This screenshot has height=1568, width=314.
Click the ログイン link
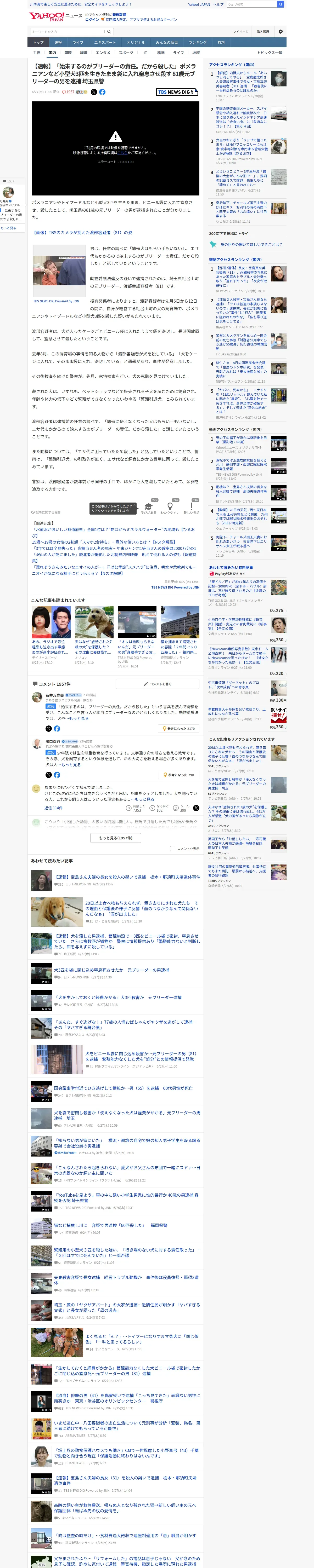(92, 20)
